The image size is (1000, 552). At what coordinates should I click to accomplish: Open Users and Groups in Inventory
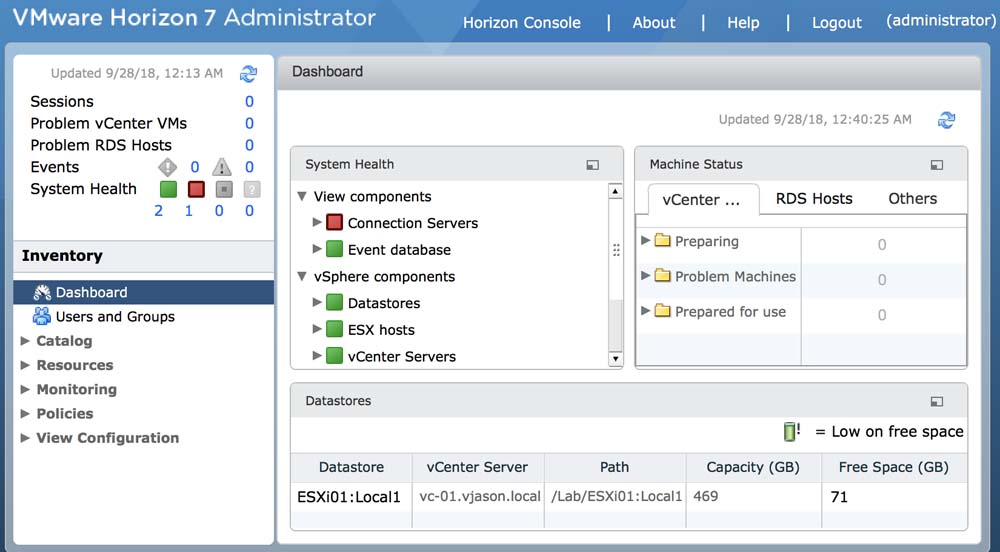(114, 317)
